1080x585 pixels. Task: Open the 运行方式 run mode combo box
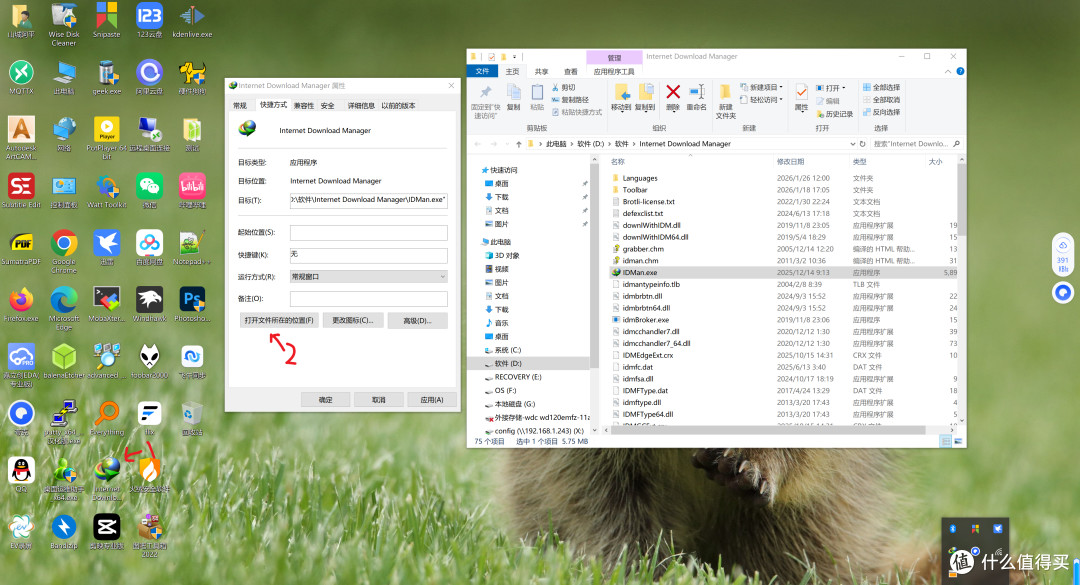[368, 276]
